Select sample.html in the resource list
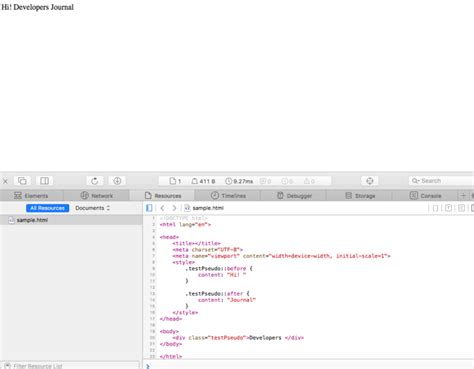 coord(71,220)
